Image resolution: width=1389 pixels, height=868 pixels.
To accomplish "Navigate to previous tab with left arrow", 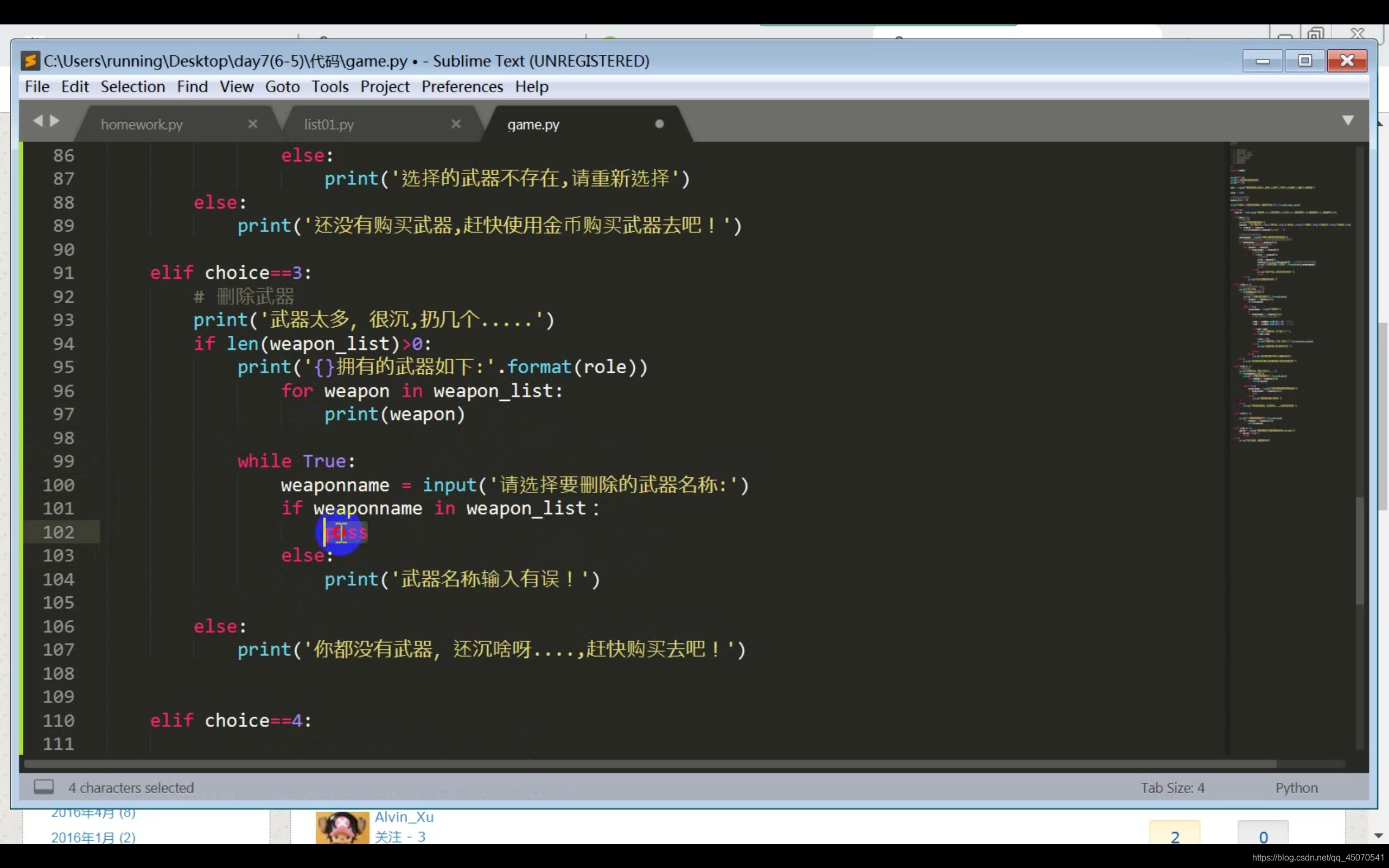I will pyautogui.click(x=38, y=120).
